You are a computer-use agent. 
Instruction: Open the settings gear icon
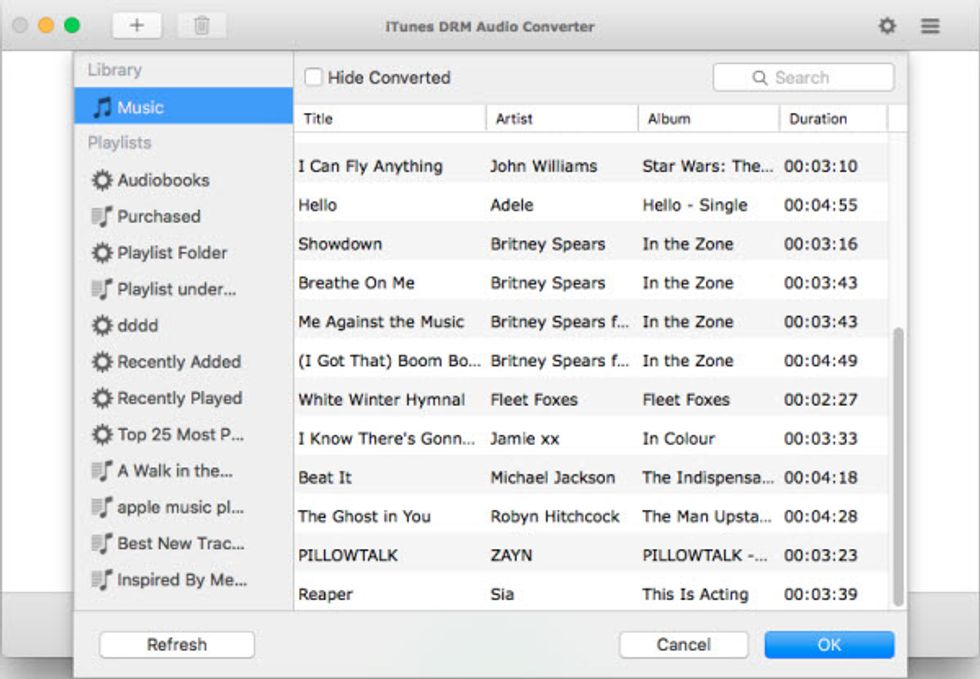(886, 26)
